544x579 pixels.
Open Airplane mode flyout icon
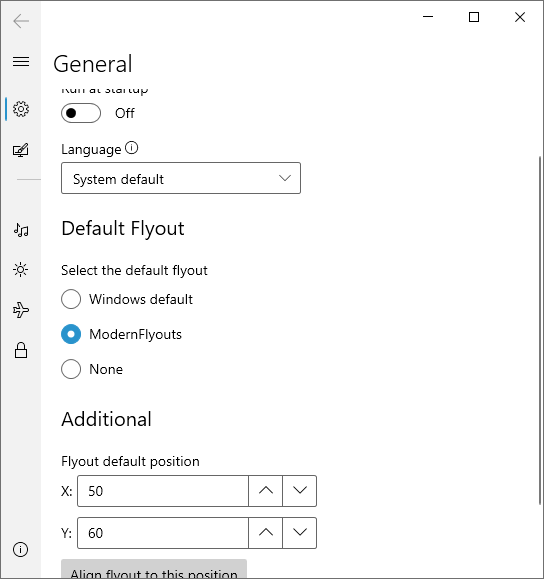tap(21, 310)
